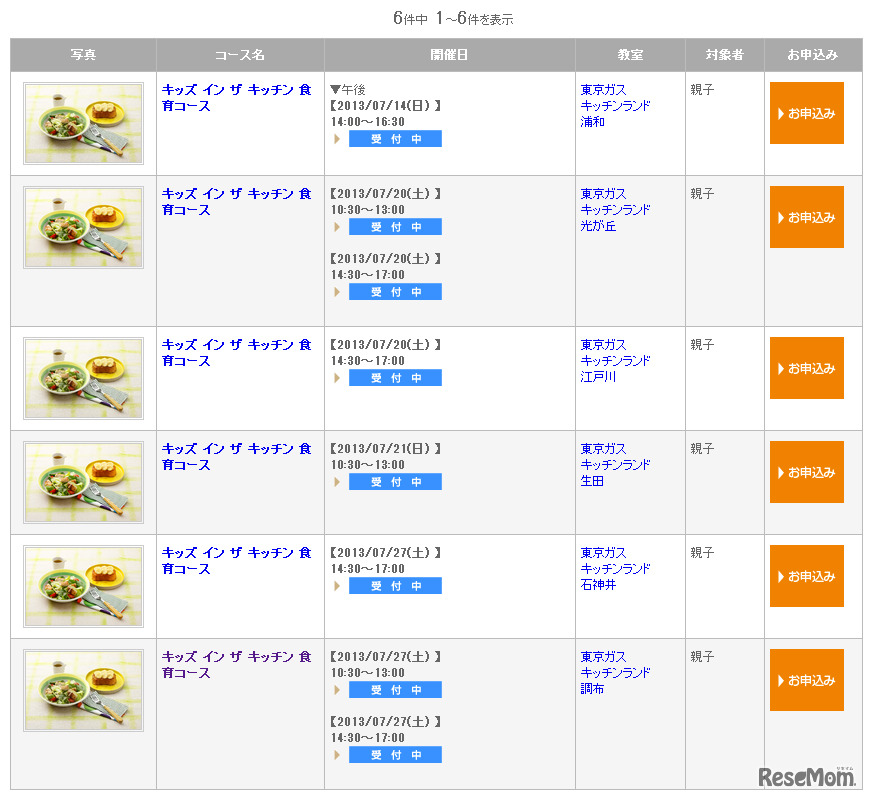Viewport: 869px width, 800px height.
Task: Click the 浦和 course's orange お申込み button
Action: [806, 113]
